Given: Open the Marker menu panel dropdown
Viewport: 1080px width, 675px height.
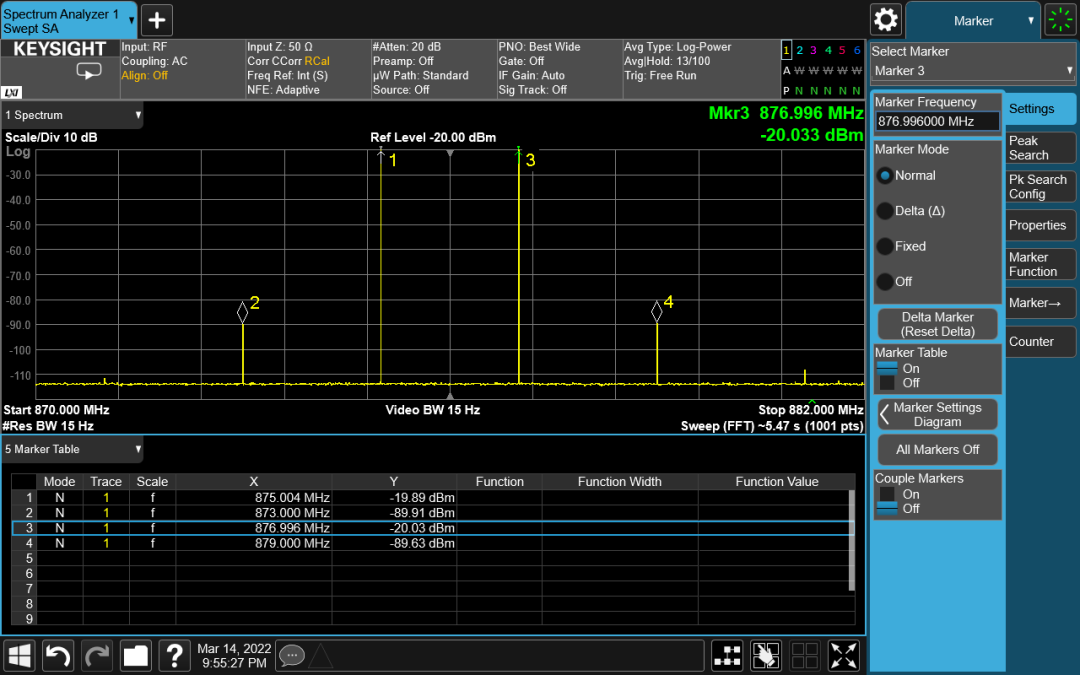Looking at the screenshot, I should pos(973,21).
